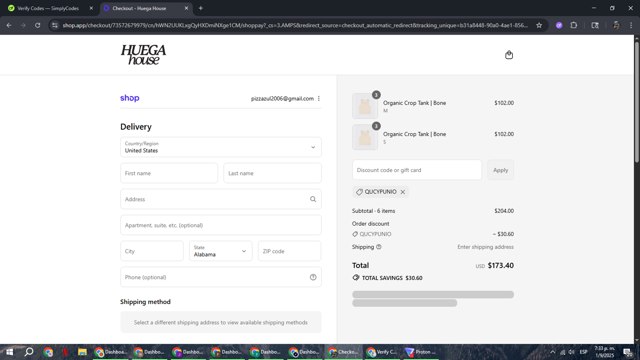Click the City input field
This screenshot has height=360, width=640.
pos(152,251)
